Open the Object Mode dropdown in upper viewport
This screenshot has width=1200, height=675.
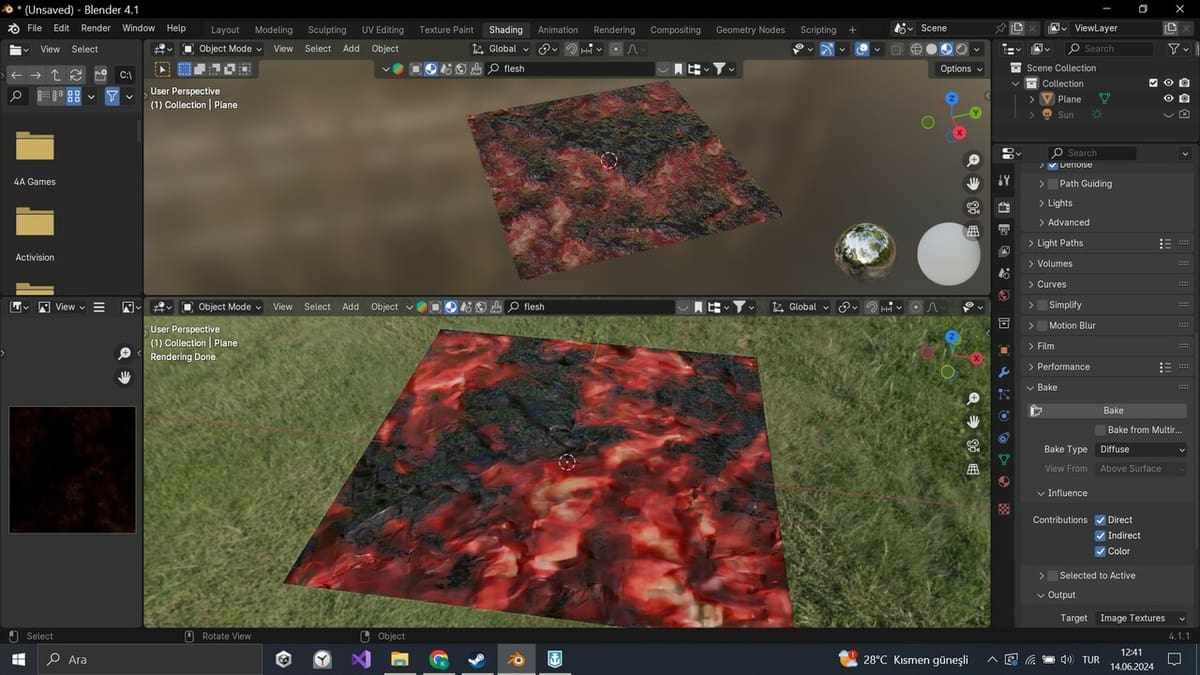tap(221, 48)
